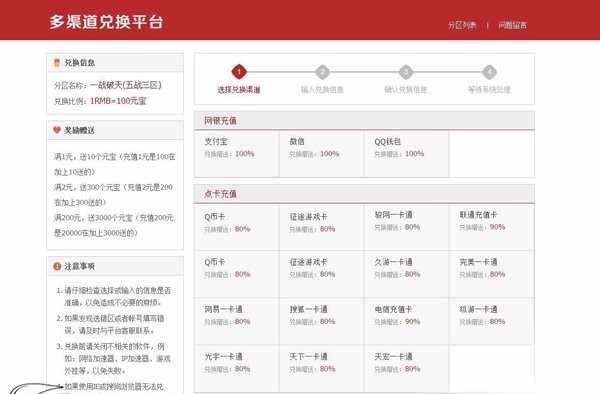Choose 电信充值卡 card option
Image resolution: width=600 pixels, height=394 pixels.
(407, 321)
